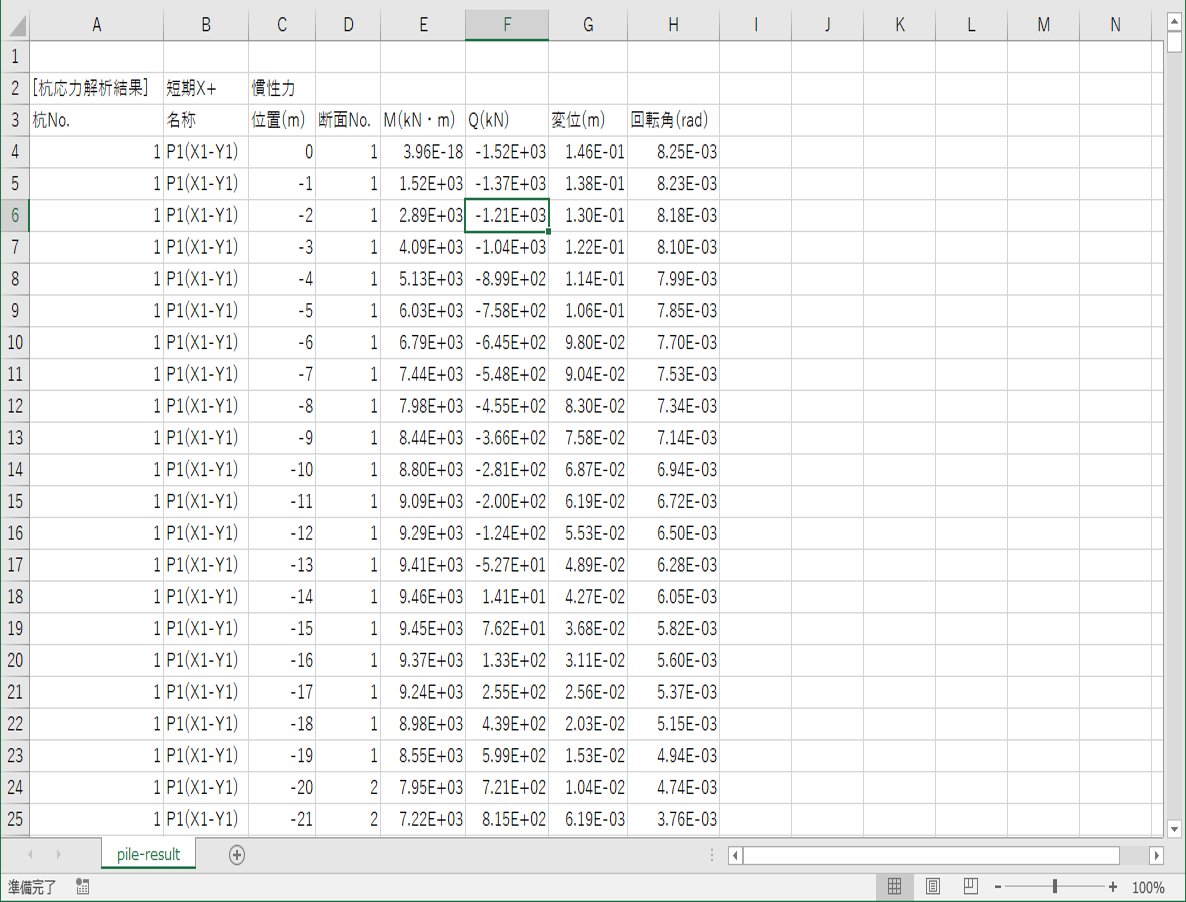Switch to Page Break Preview icon
This screenshot has width=1186, height=902.
coord(970,886)
